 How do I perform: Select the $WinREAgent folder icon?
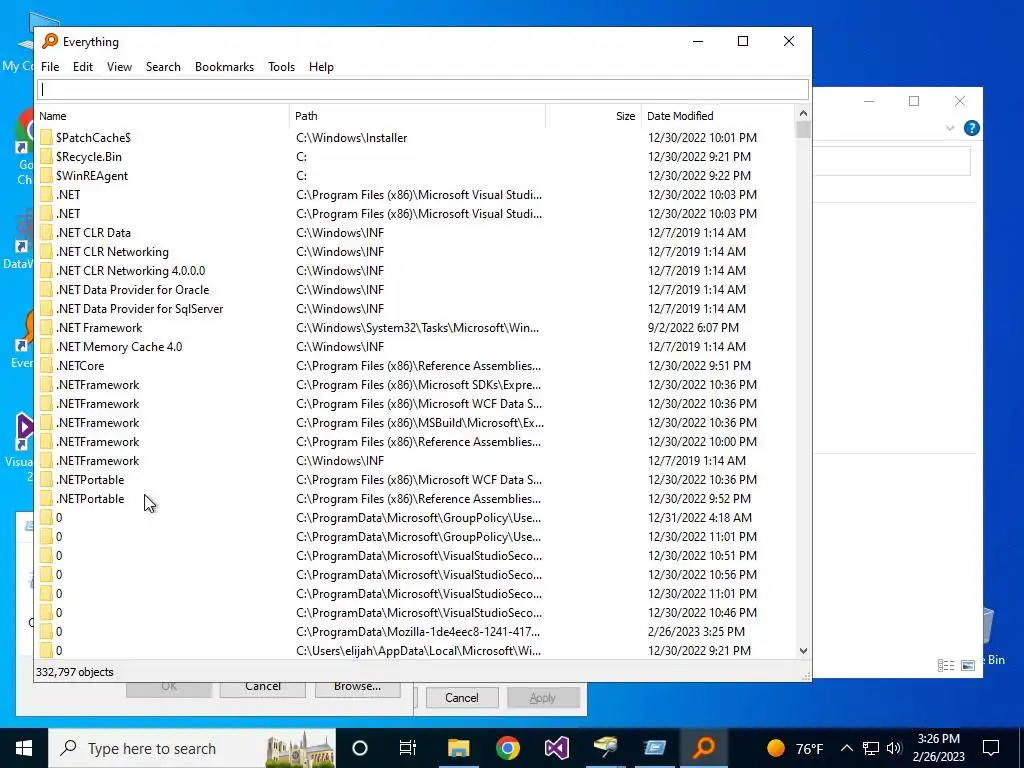tap(46, 176)
